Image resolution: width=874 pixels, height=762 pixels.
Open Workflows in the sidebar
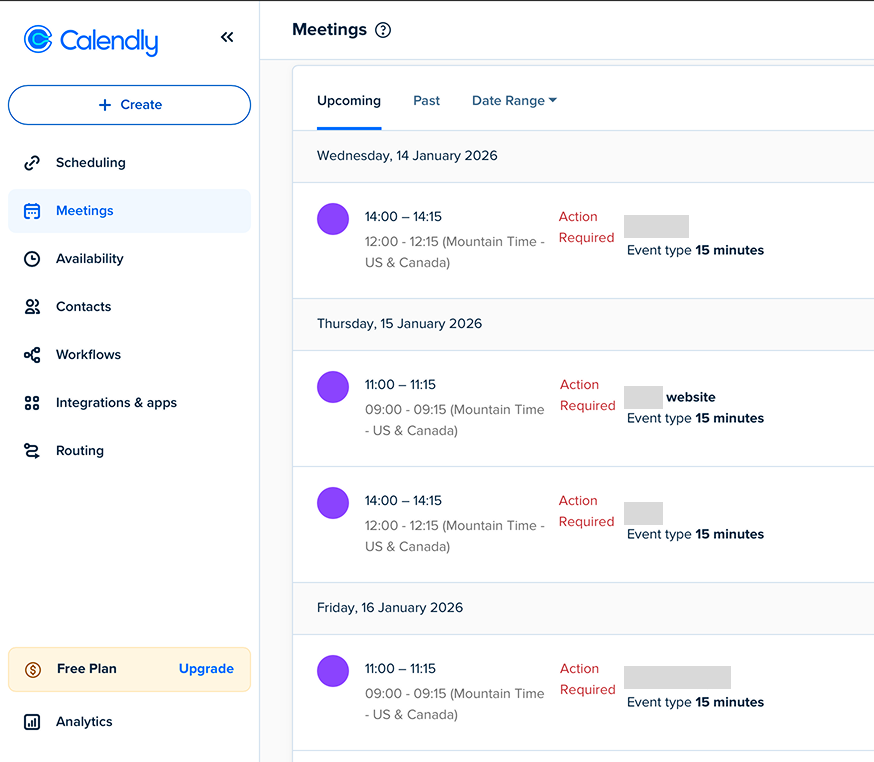click(129, 355)
